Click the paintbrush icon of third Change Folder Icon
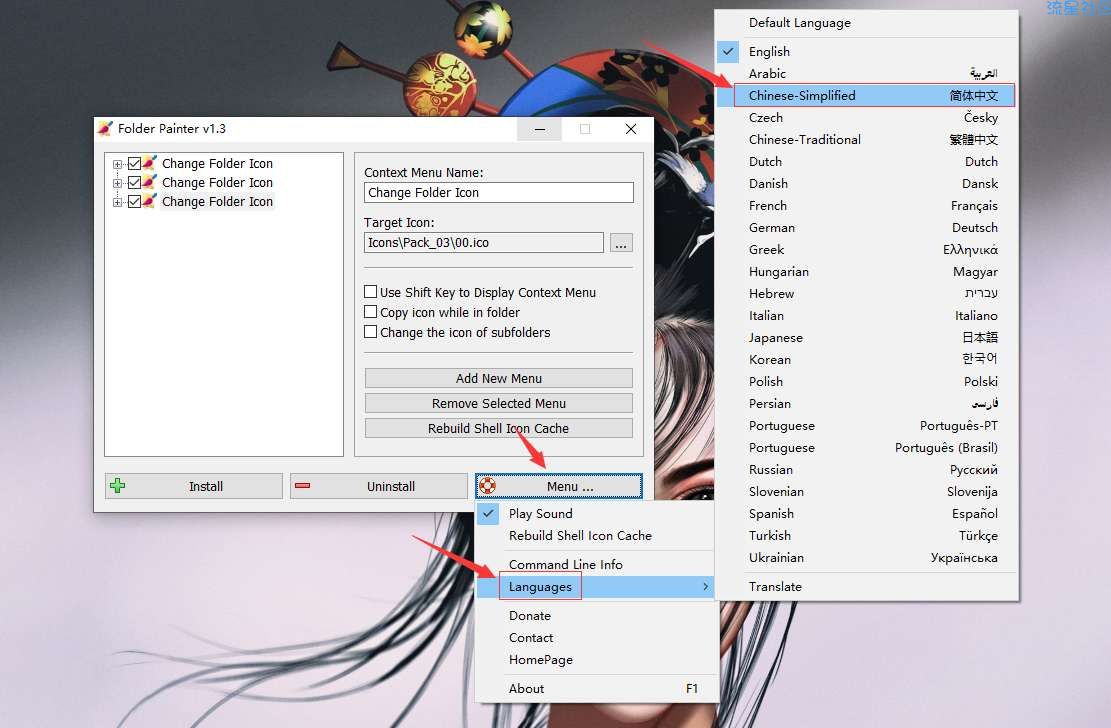 [150, 201]
